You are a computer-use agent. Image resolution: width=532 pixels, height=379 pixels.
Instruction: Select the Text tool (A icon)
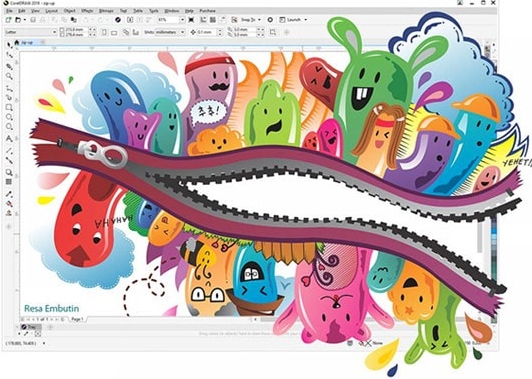coord(9,139)
